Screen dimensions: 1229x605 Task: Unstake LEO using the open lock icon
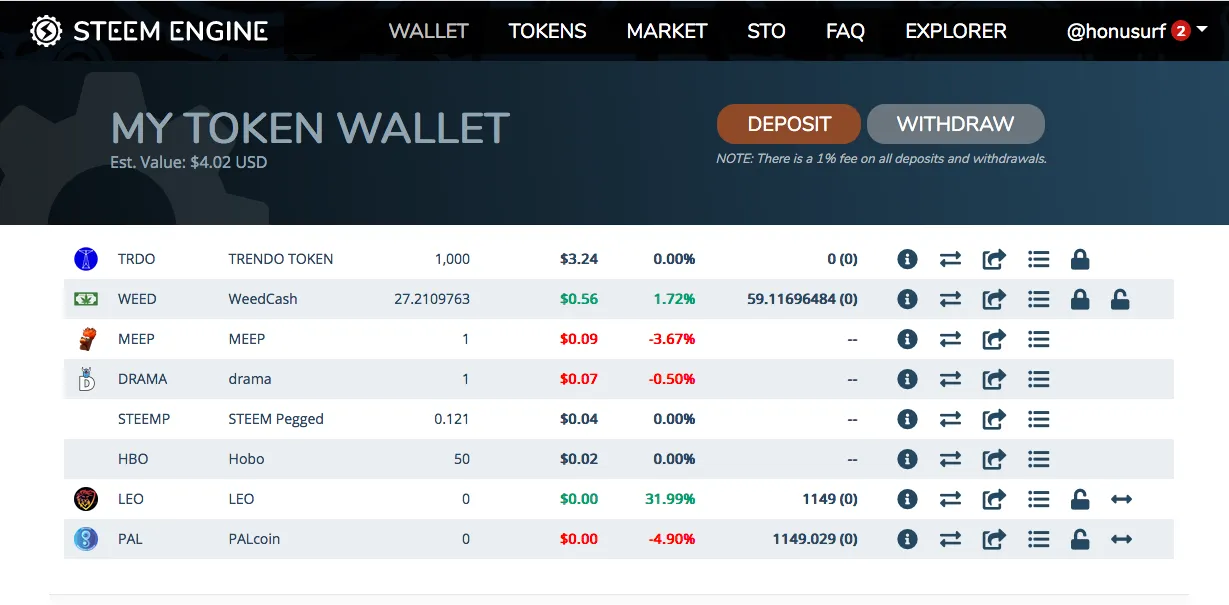[x=1080, y=499]
